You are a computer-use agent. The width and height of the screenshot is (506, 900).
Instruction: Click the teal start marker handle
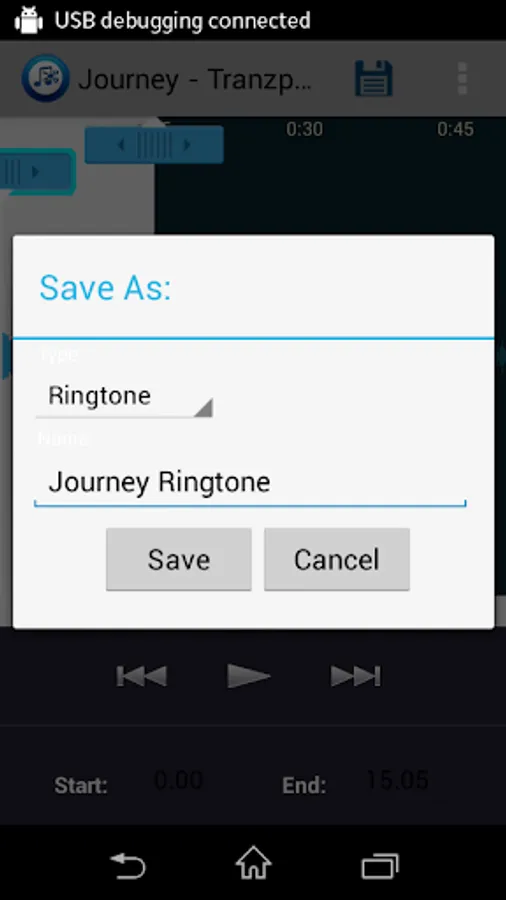[x=37, y=171]
